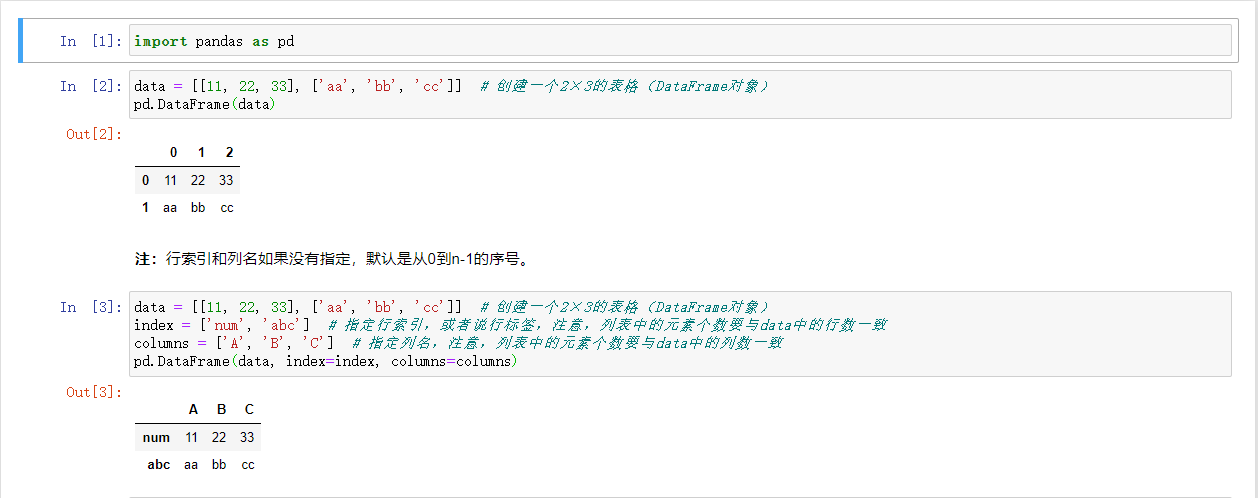Viewport: 1258px width, 498px height.
Task: Click 'pd.DataFrame(data, index=index, columns=columns)' line
Action: pos(325,361)
